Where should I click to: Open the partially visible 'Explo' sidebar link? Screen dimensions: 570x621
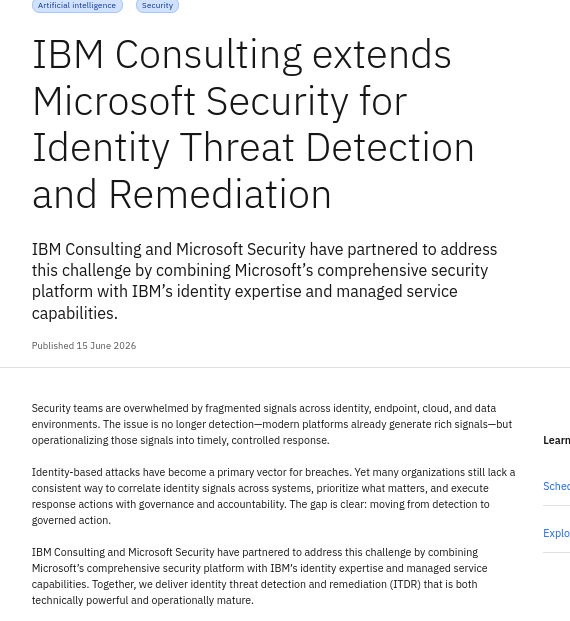[557, 533]
